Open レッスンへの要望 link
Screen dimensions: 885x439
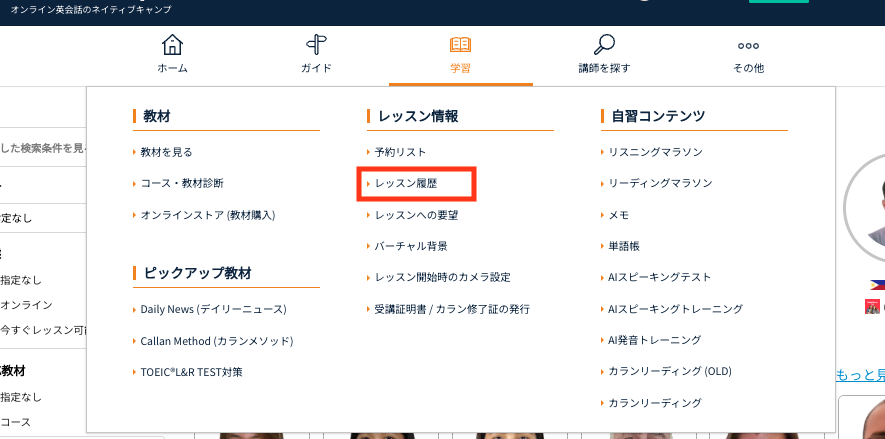pyautogui.click(x=416, y=215)
